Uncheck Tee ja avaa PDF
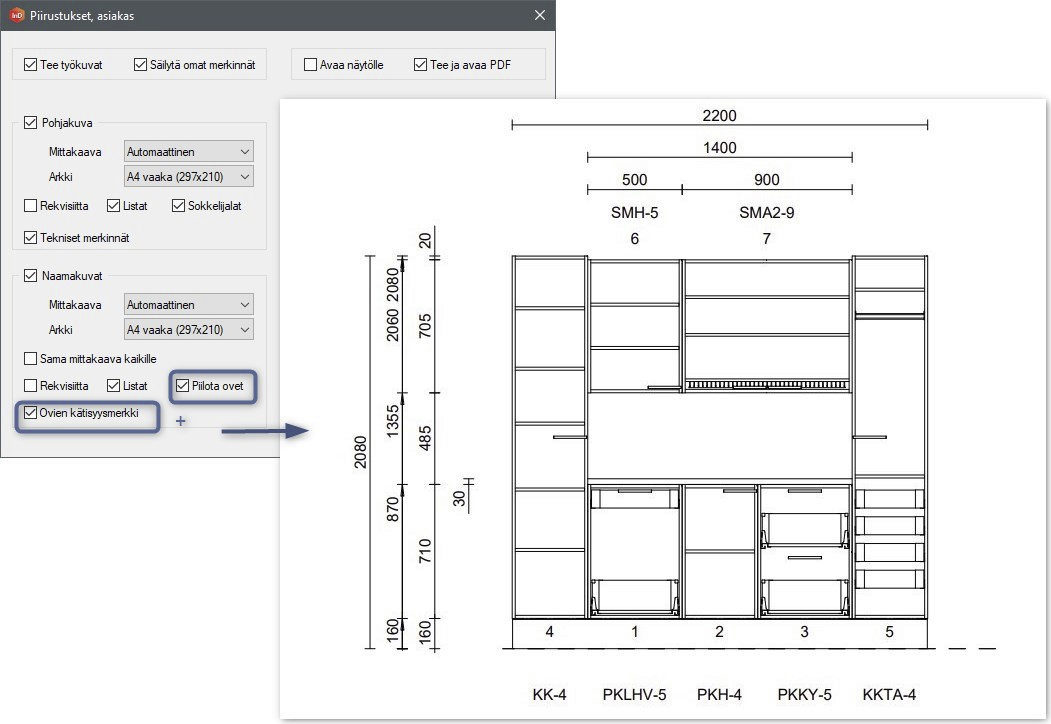 pos(421,65)
